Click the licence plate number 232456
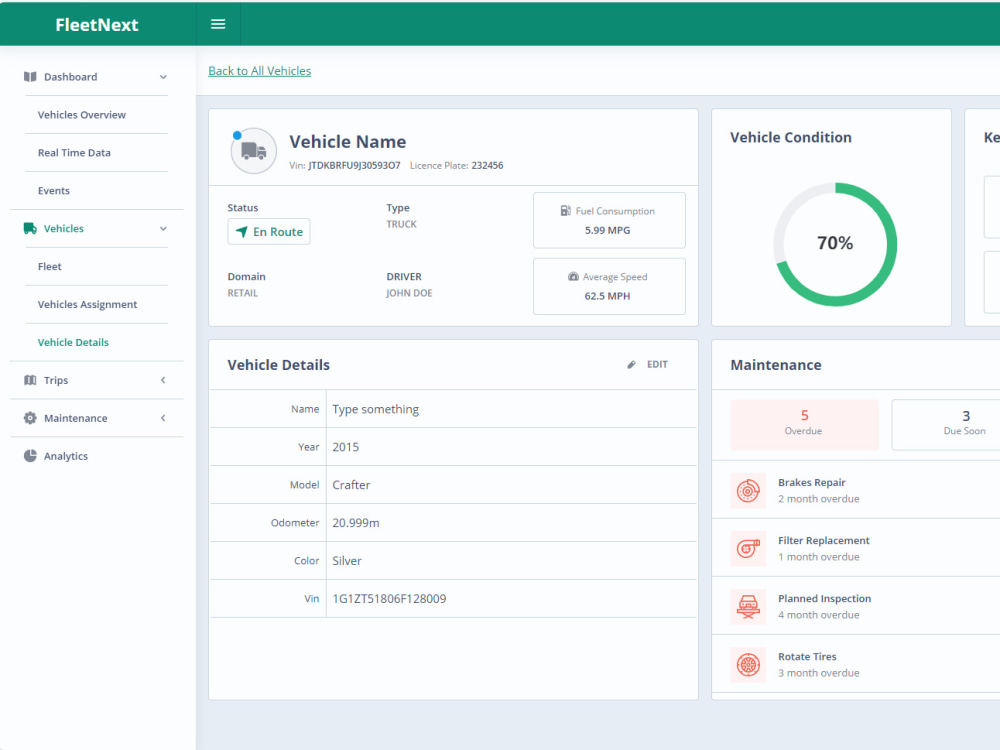This screenshot has width=1000, height=750. pos(487,165)
